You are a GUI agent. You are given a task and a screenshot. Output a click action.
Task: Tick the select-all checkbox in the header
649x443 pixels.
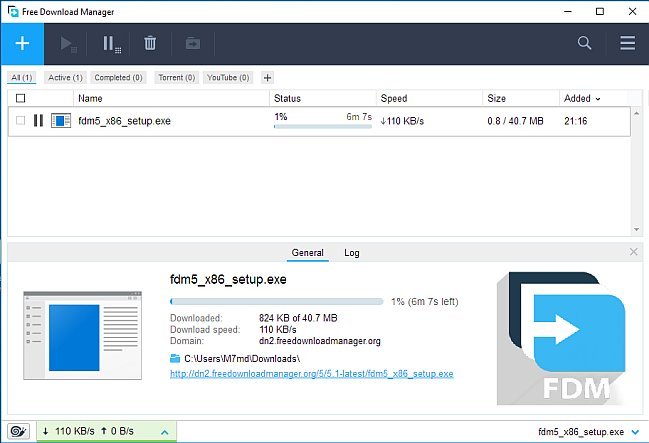[x=20, y=98]
